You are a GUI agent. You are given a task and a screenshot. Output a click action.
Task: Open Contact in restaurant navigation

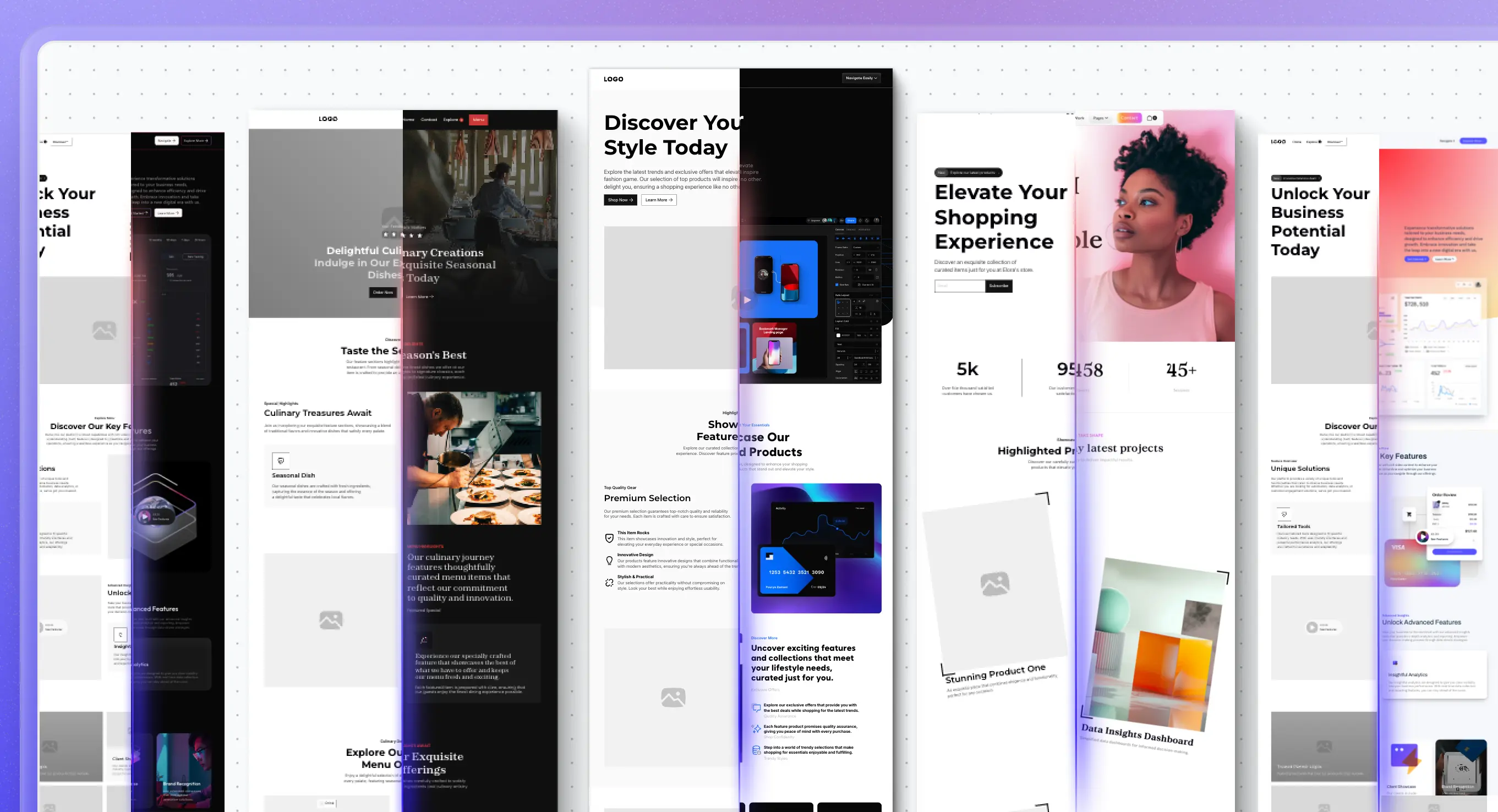click(429, 120)
